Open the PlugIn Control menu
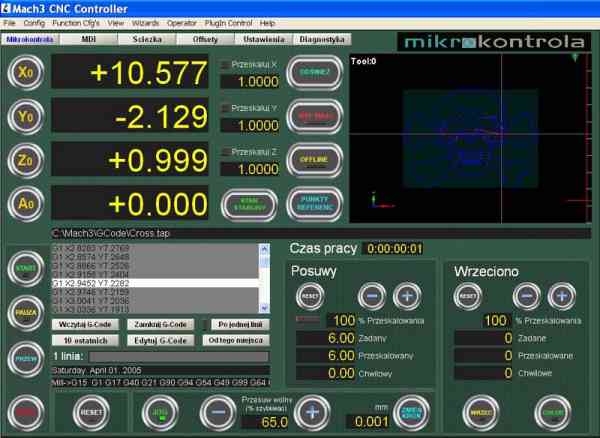600x438 pixels. pos(228,23)
